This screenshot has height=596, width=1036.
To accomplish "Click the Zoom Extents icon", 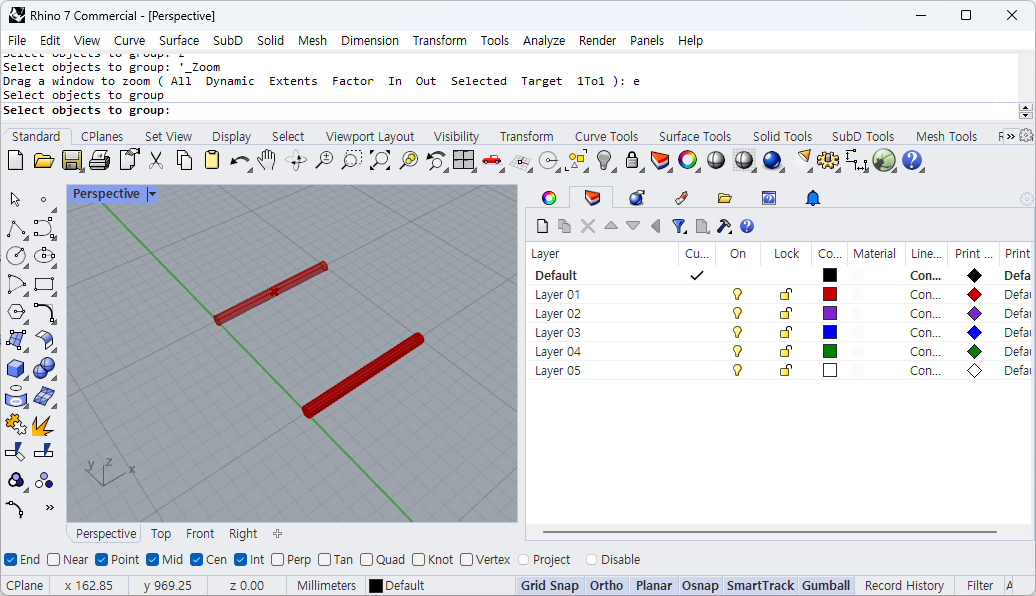I will 380,161.
